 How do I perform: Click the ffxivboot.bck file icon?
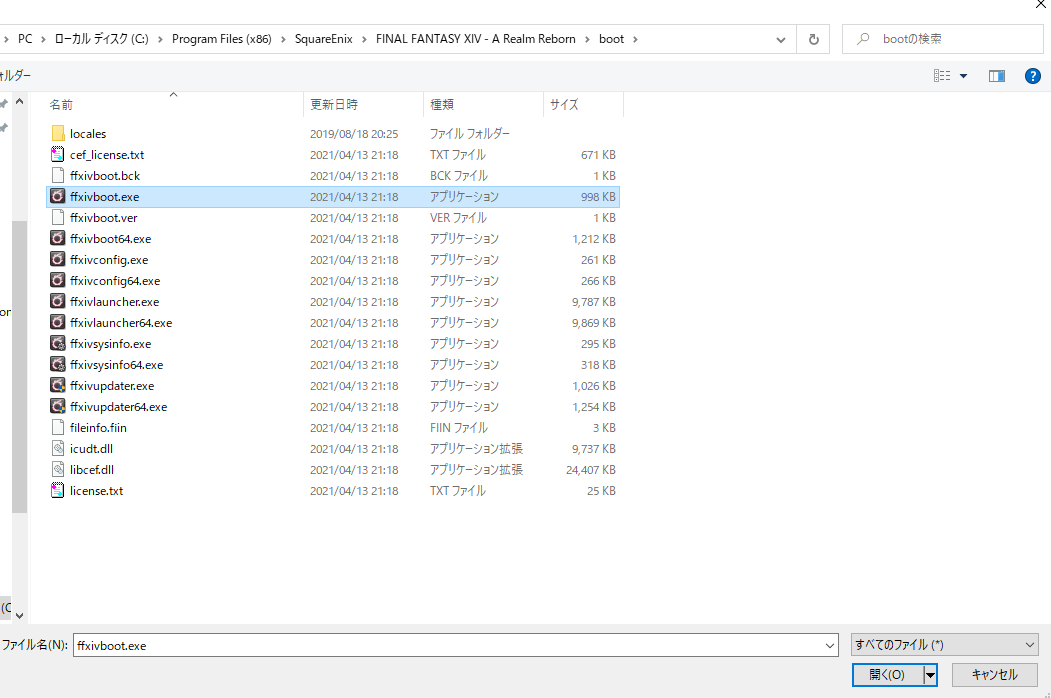click(x=58, y=176)
